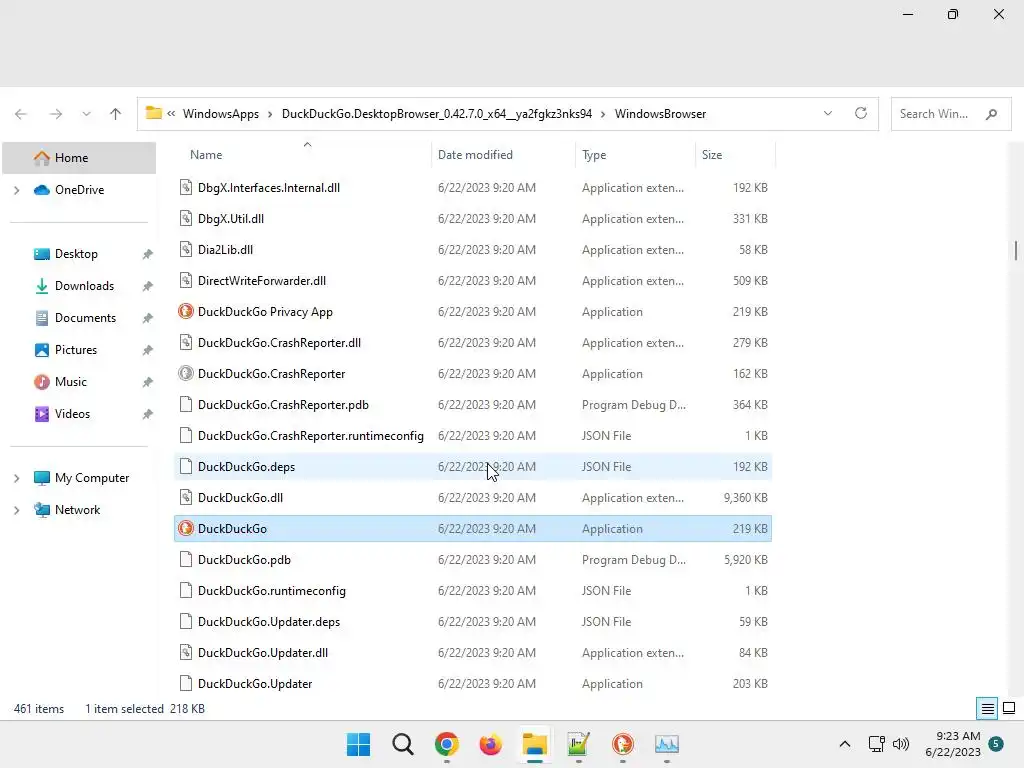Open volume control in system tray
This screenshot has width=1024, height=768.
pos(901,744)
